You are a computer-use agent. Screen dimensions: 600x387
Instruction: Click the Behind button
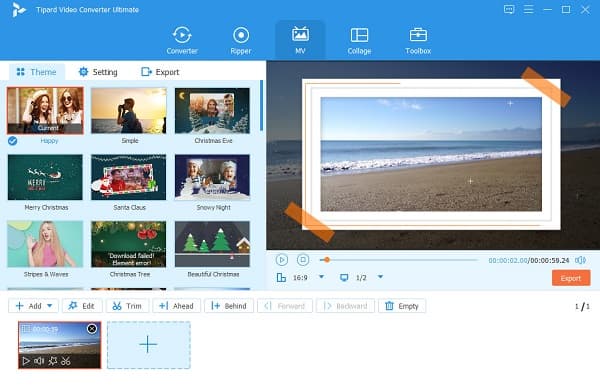pyautogui.click(x=229, y=306)
